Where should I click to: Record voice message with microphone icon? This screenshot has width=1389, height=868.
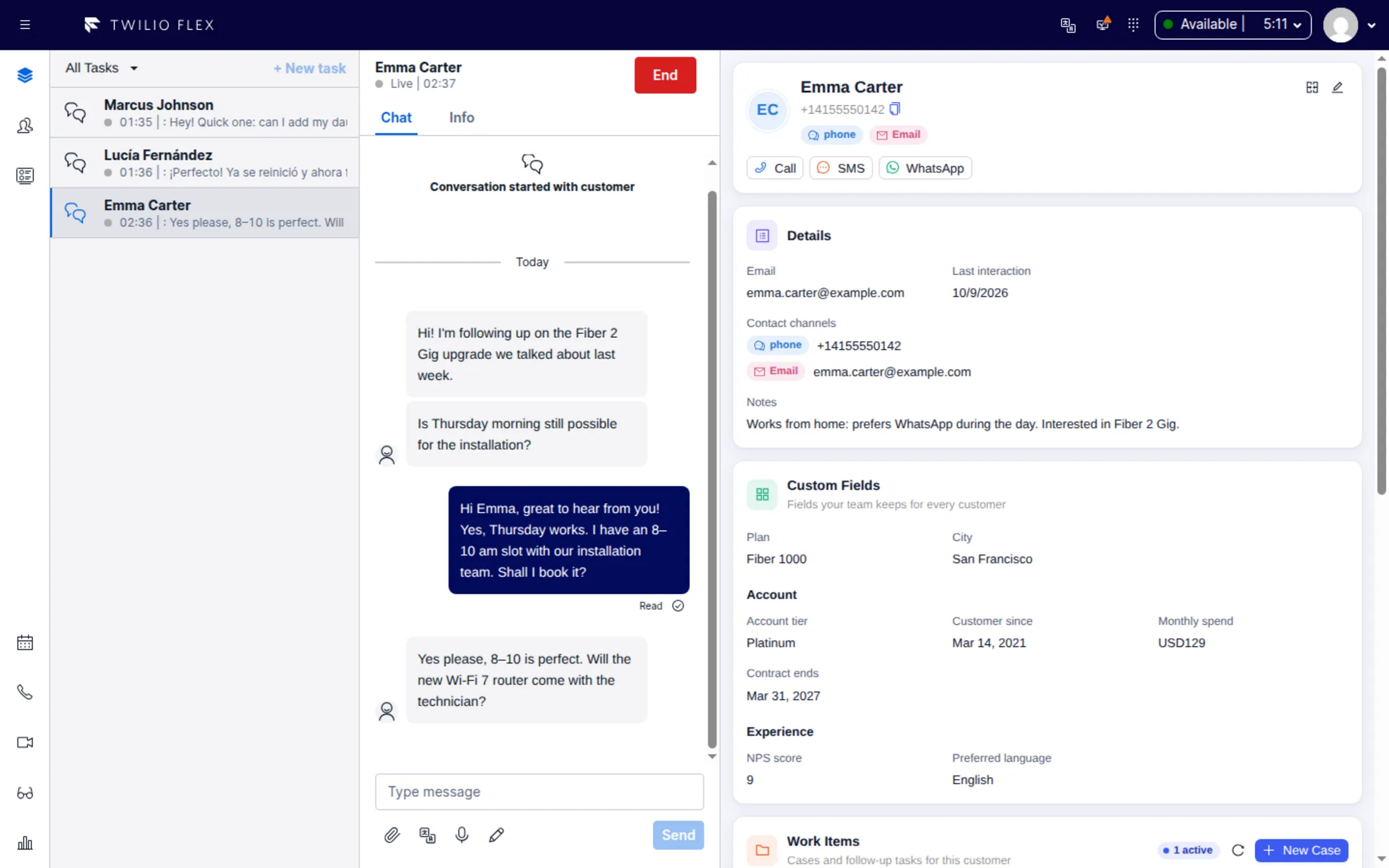point(462,835)
